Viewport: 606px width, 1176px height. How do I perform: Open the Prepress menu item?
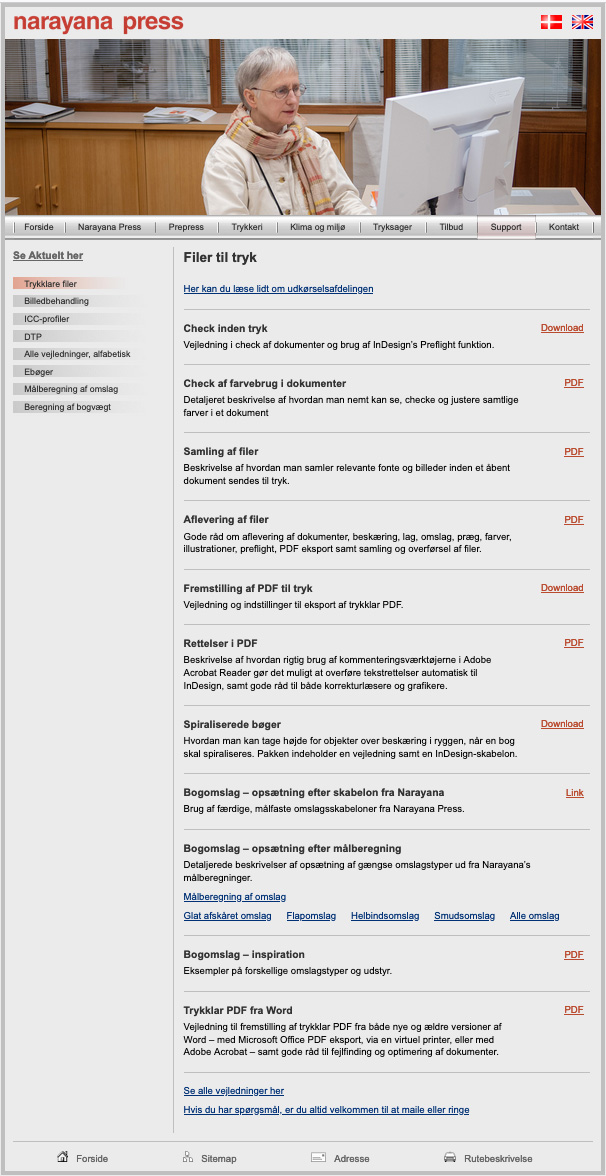pyautogui.click(x=186, y=226)
